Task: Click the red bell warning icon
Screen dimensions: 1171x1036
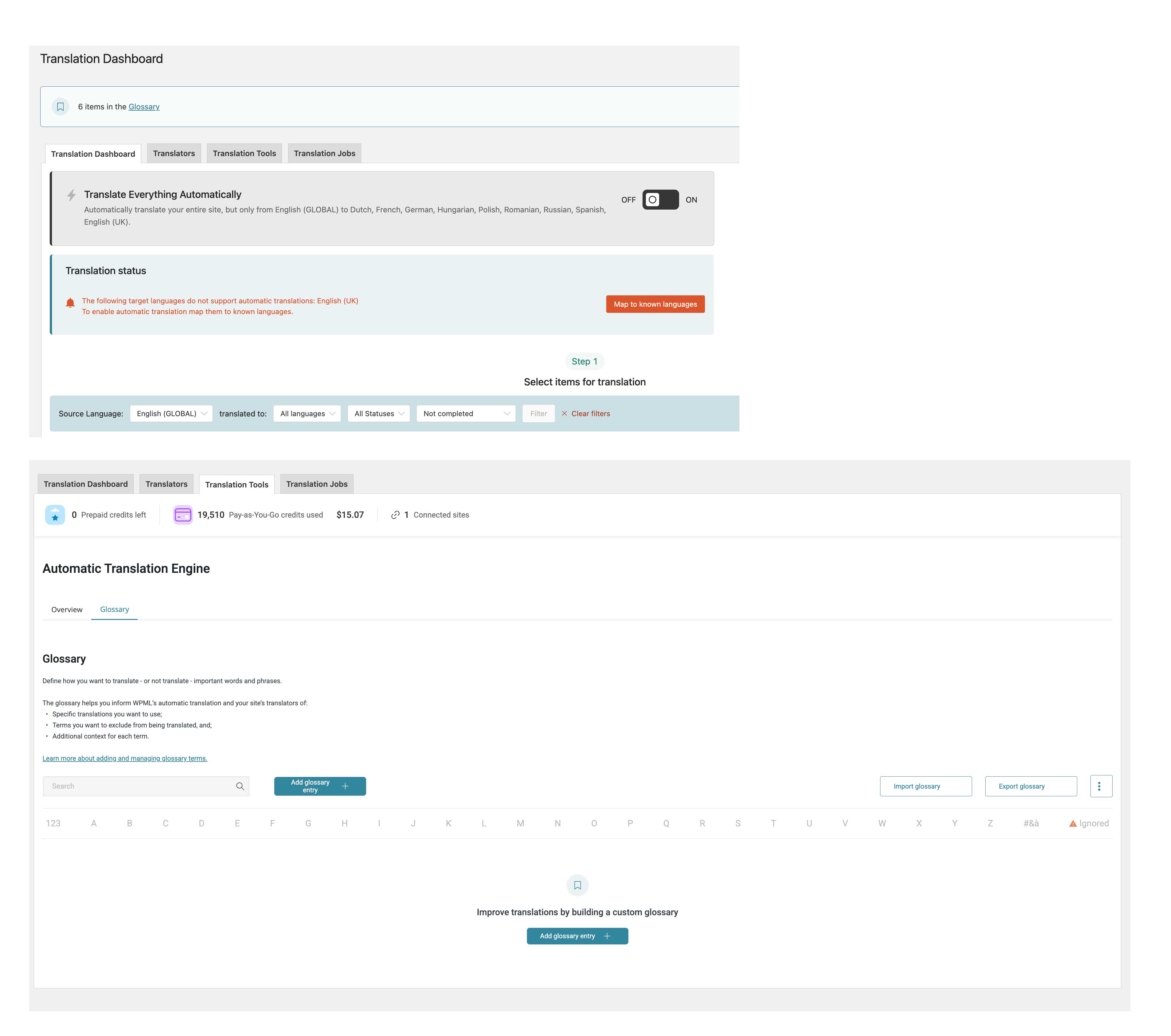Action: (x=70, y=303)
